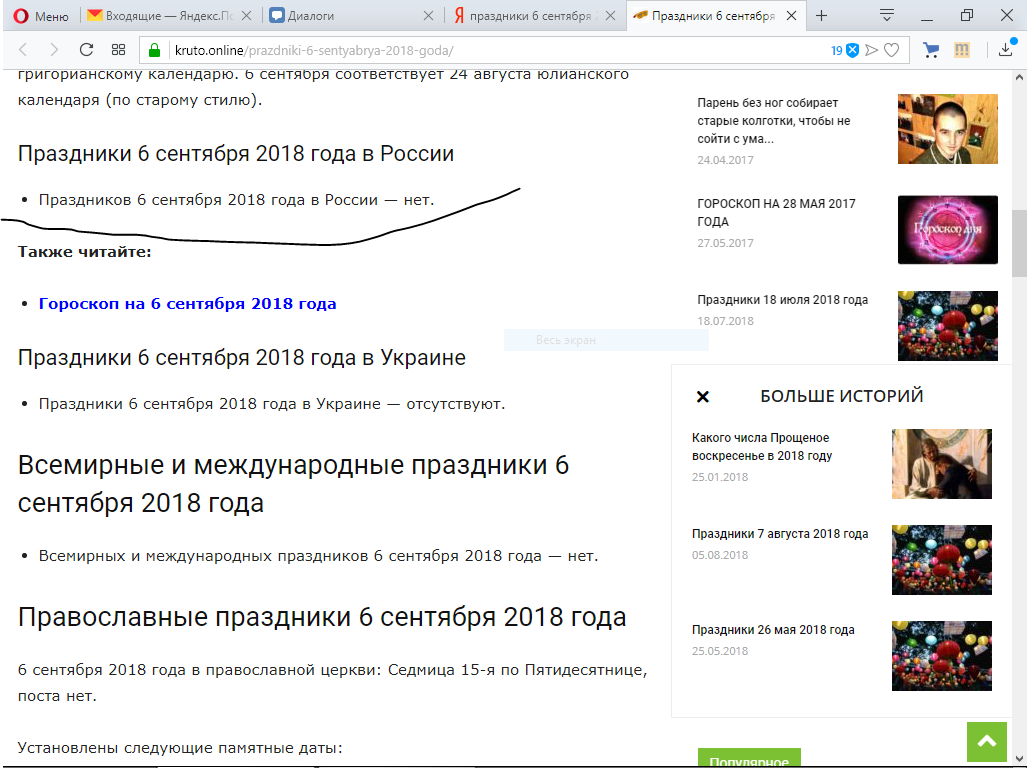Add page to bookmarks with heart icon
This screenshot has height=768, width=1027.
pos(891,50)
